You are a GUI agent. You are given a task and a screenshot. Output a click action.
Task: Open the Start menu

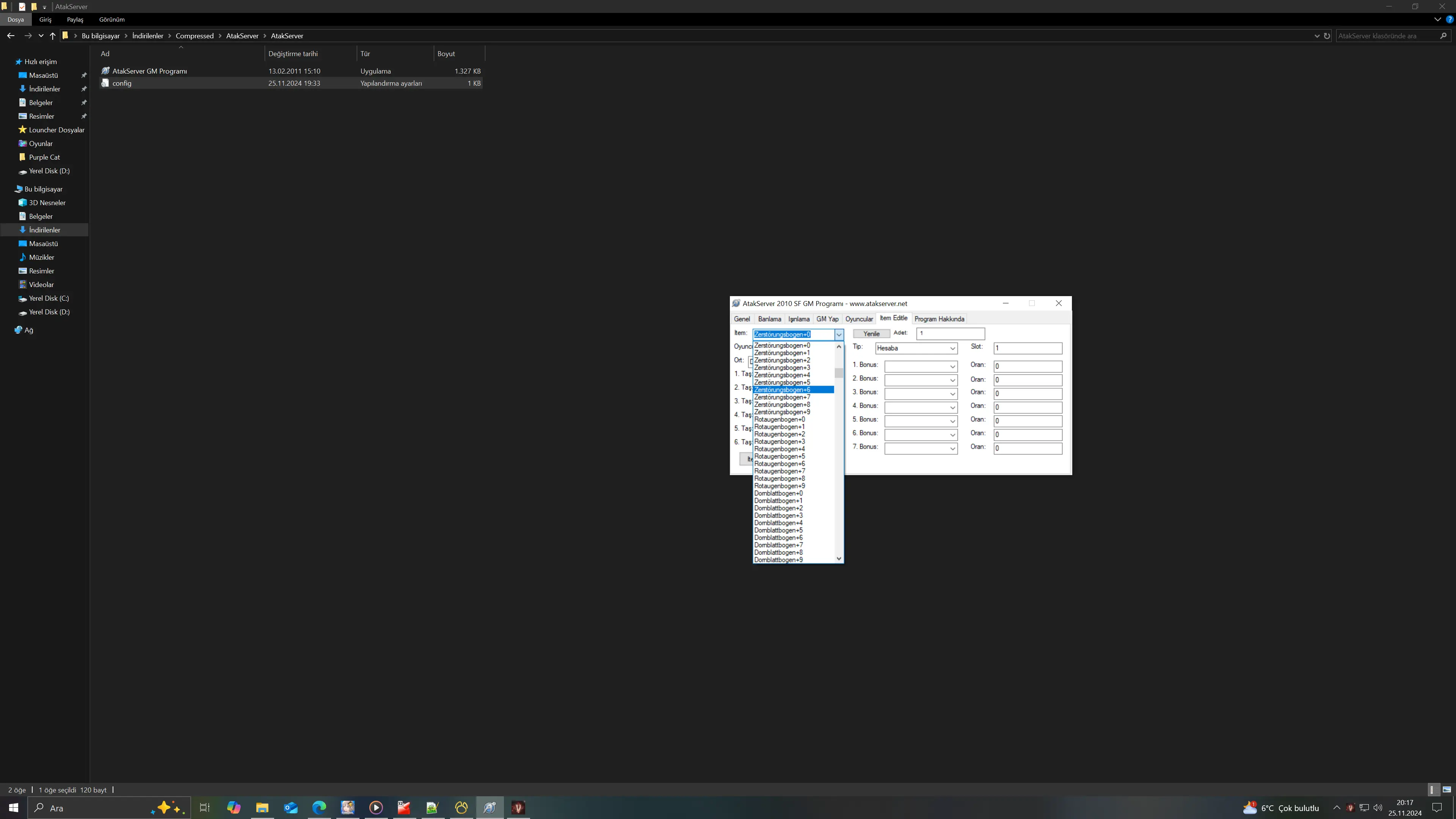click(x=14, y=807)
